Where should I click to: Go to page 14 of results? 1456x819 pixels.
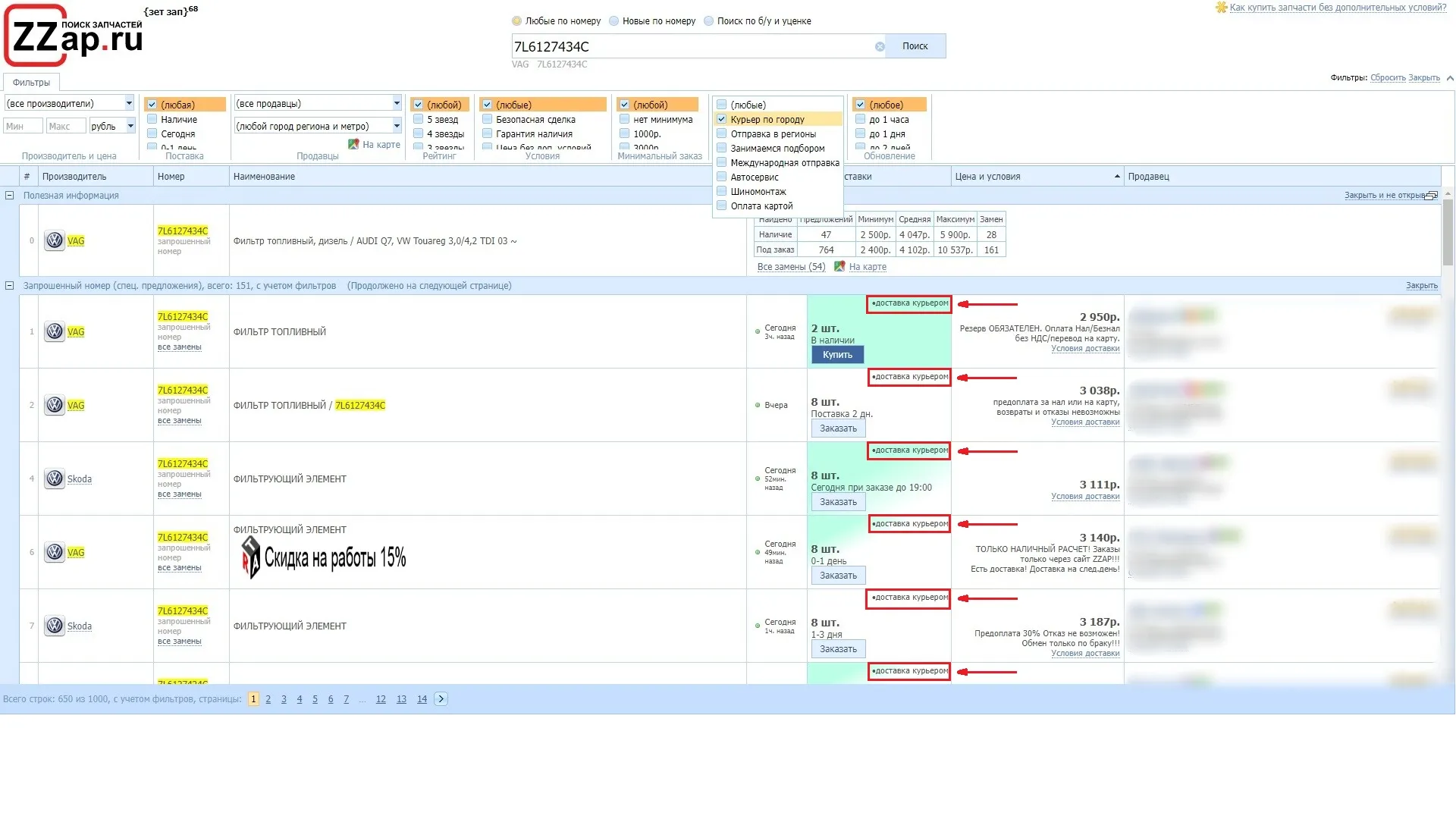point(422,699)
